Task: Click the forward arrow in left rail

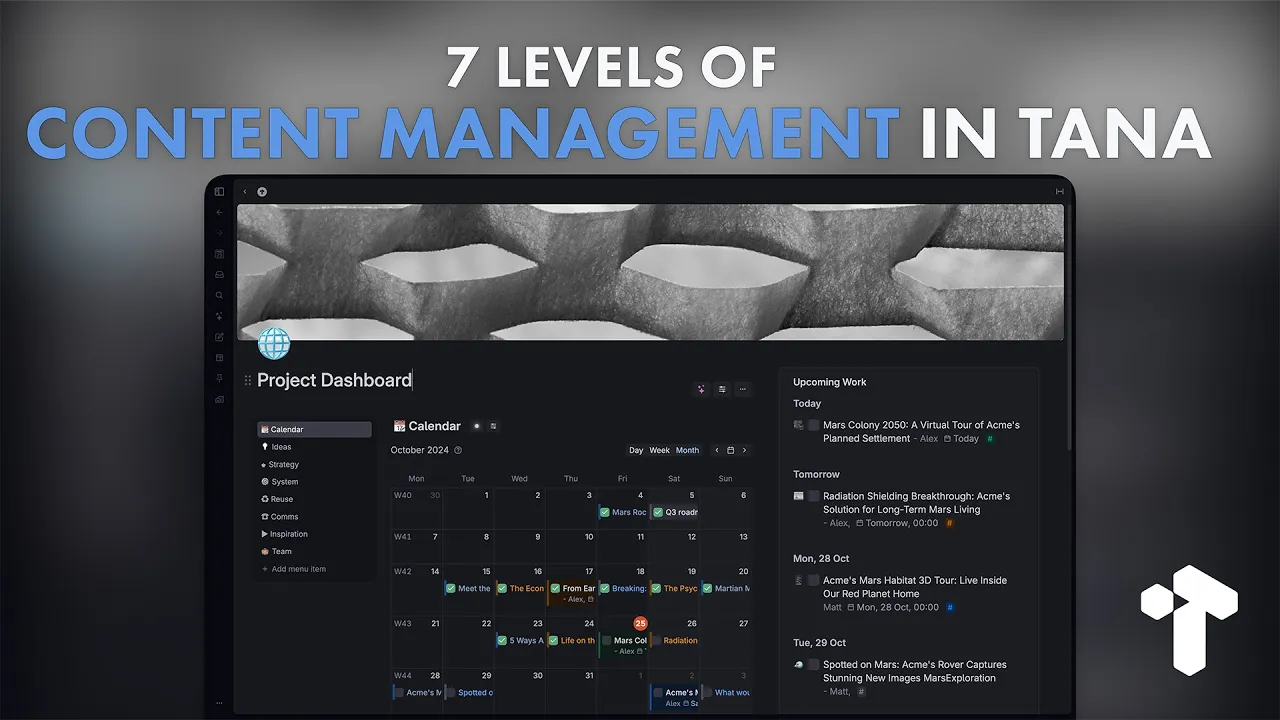Action: pyautogui.click(x=219, y=233)
